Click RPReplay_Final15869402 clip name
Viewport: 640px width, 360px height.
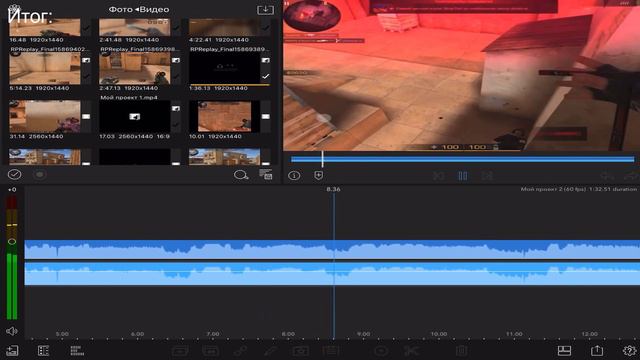pyautogui.click(x=48, y=49)
